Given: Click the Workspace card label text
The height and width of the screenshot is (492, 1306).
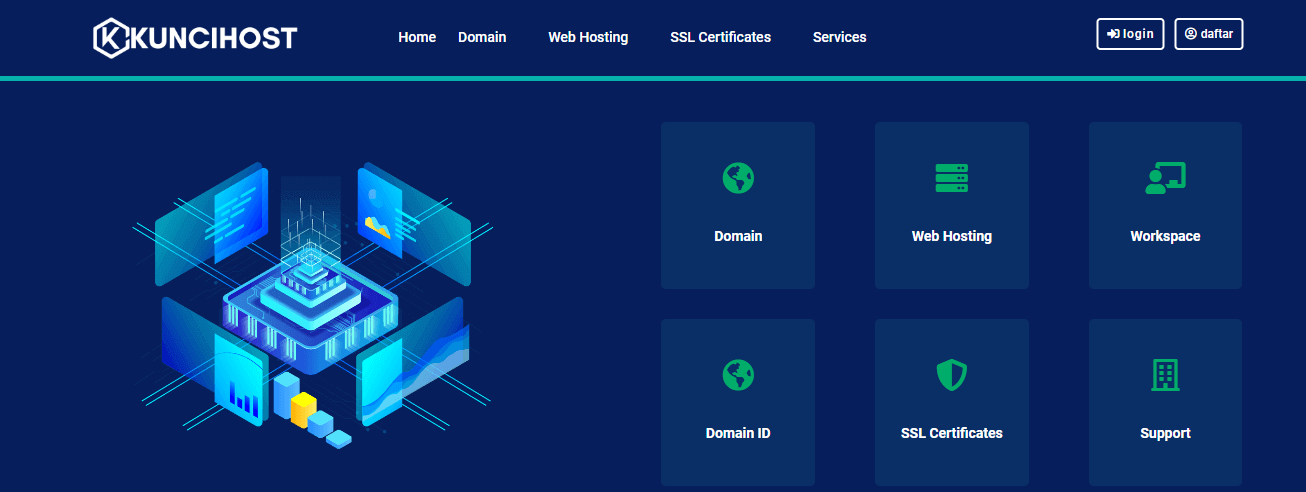Looking at the screenshot, I should [x=1165, y=237].
